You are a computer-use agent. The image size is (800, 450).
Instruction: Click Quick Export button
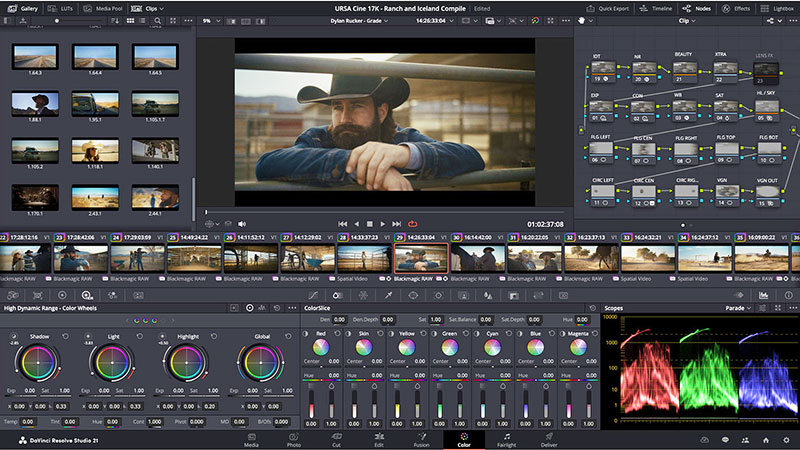[607, 8]
